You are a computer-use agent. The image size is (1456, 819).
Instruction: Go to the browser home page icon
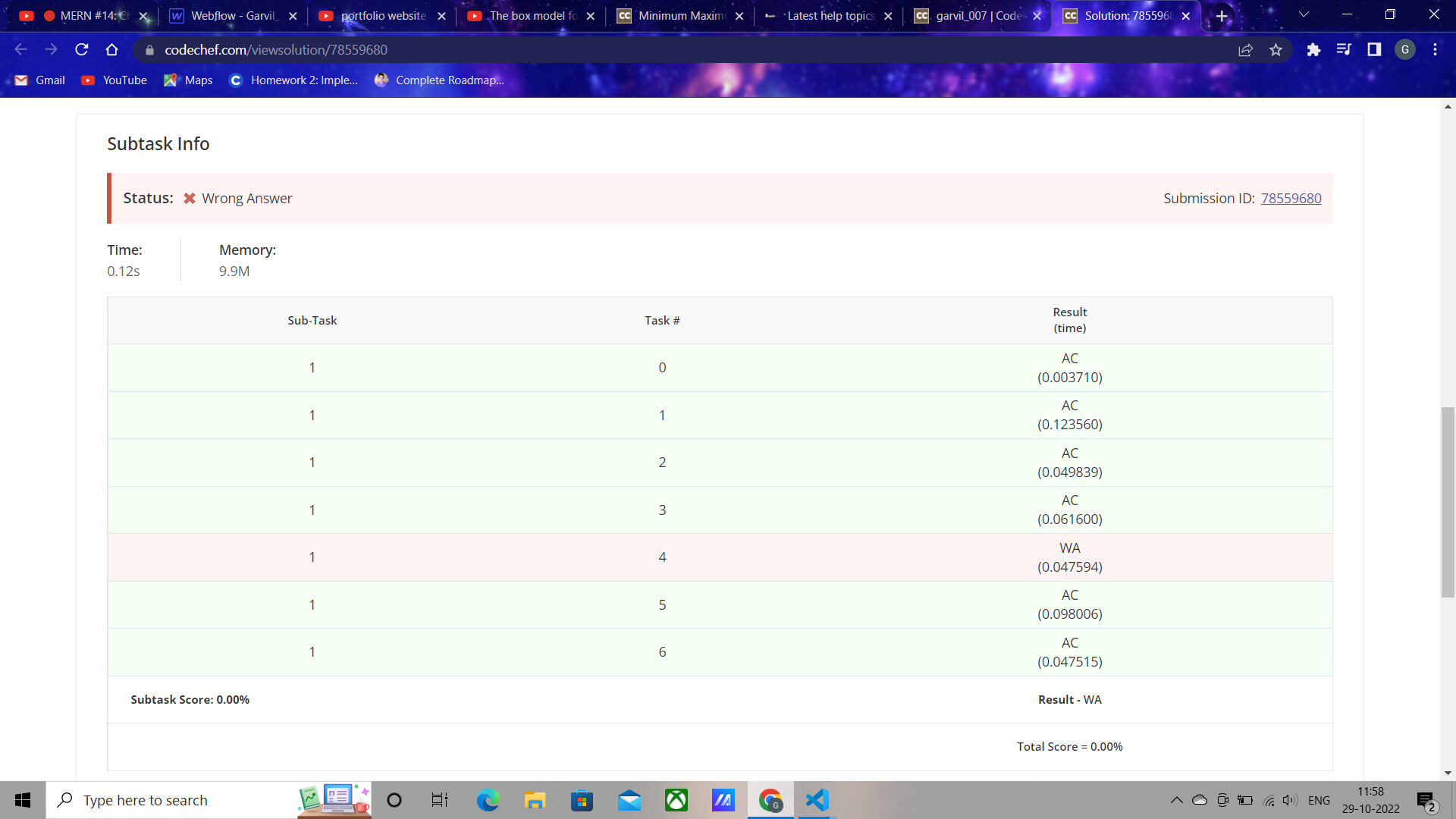[x=112, y=49]
